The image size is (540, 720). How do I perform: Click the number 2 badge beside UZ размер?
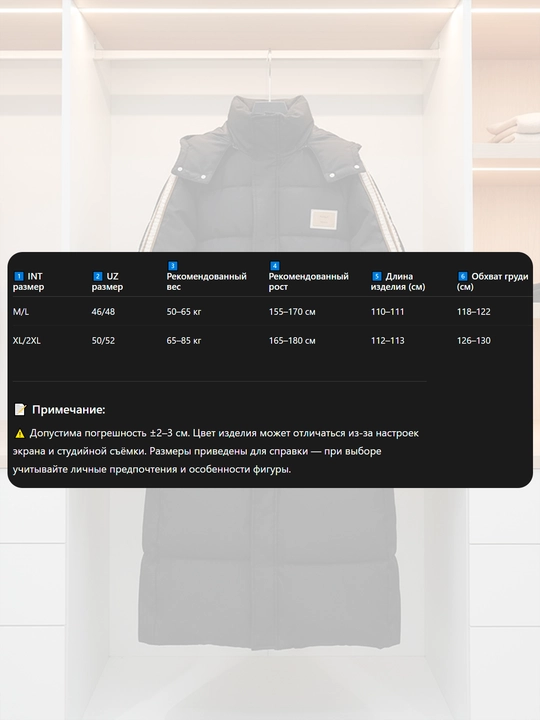(x=98, y=276)
